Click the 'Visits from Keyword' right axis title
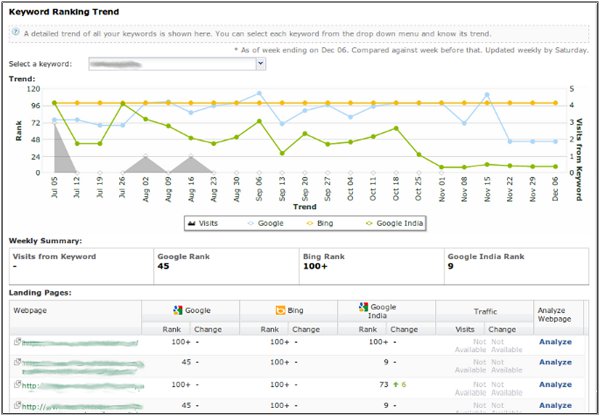This screenshot has height=416, width=600. click(579, 159)
